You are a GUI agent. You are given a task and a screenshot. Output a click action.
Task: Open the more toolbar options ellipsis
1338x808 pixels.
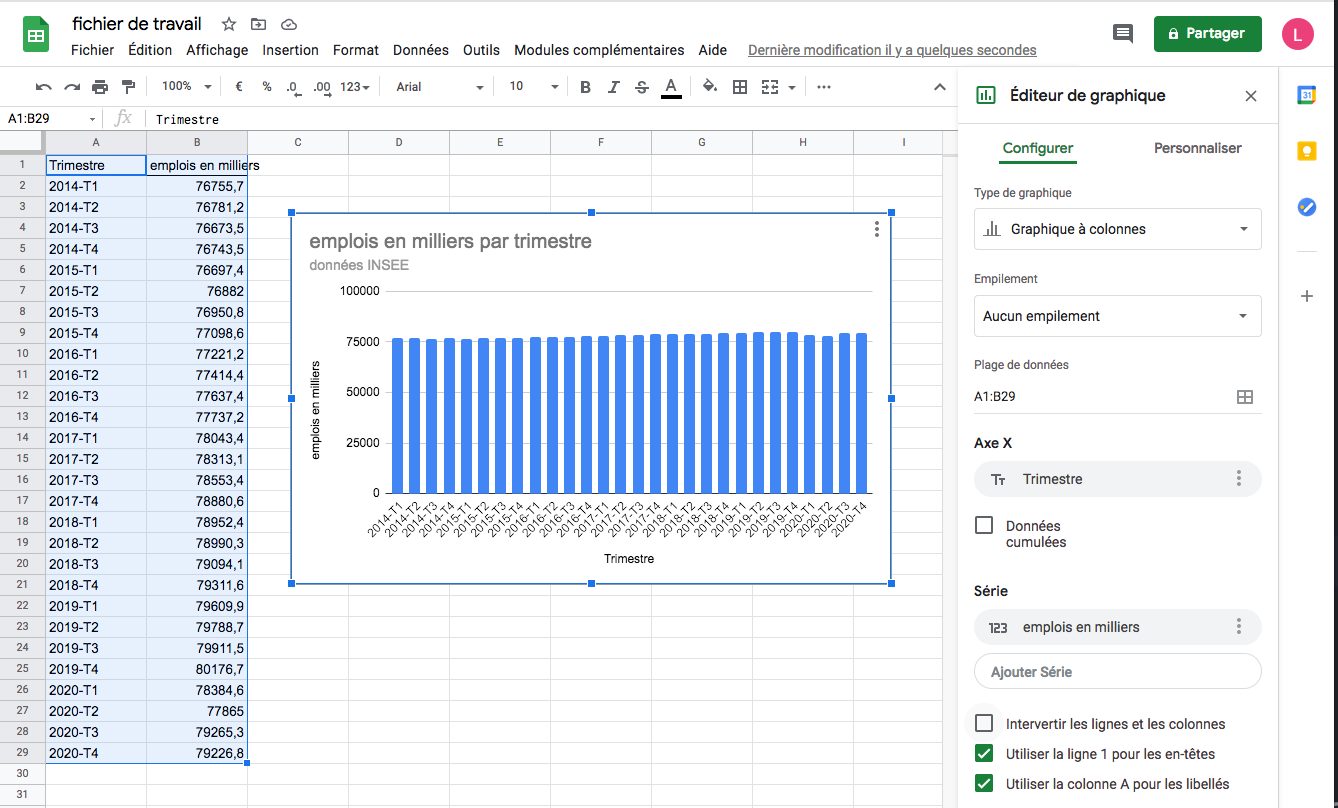click(824, 87)
